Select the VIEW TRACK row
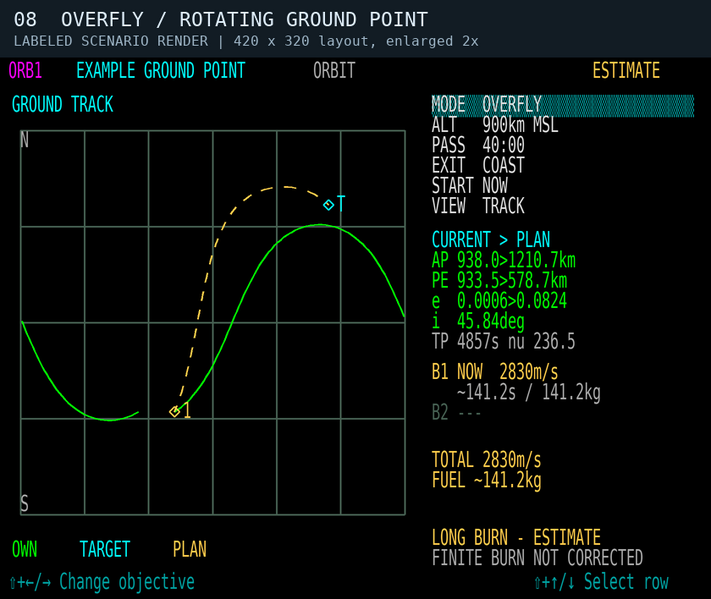Screen dimensions: 711x599 pyautogui.click(x=478, y=206)
